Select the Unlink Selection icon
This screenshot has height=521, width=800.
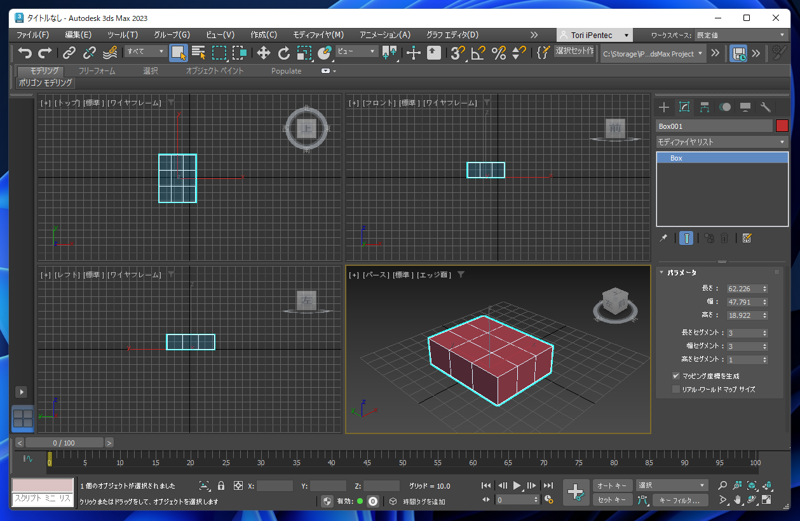click(89, 53)
